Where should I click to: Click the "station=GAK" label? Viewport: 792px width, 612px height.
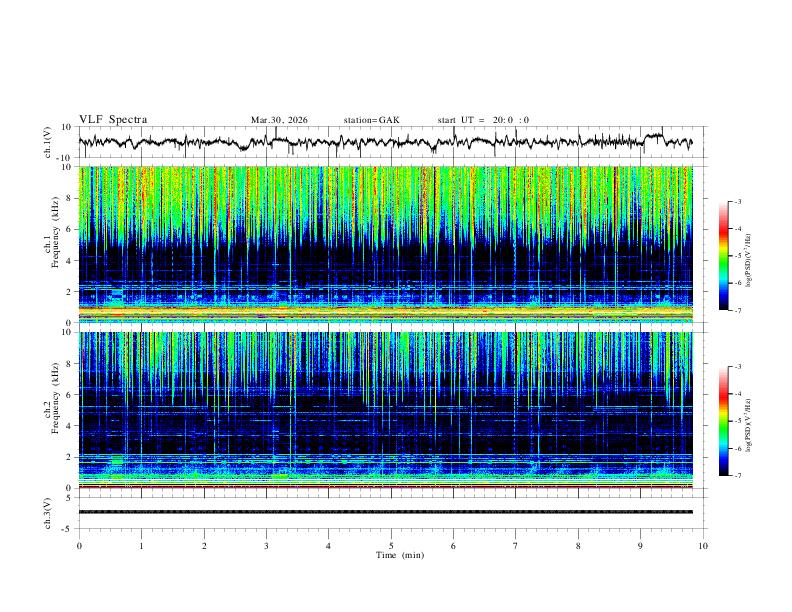pyautogui.click(x=371, y=120)
